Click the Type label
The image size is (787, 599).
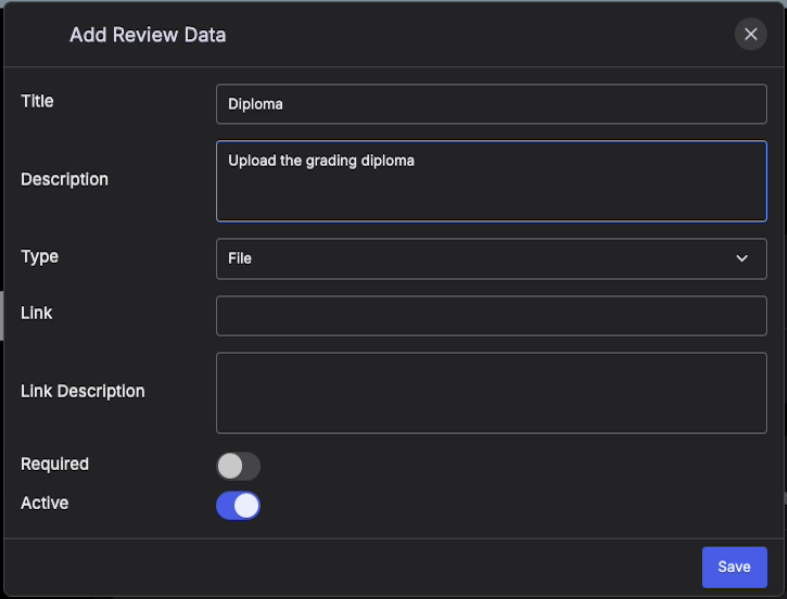coord(40,257)
